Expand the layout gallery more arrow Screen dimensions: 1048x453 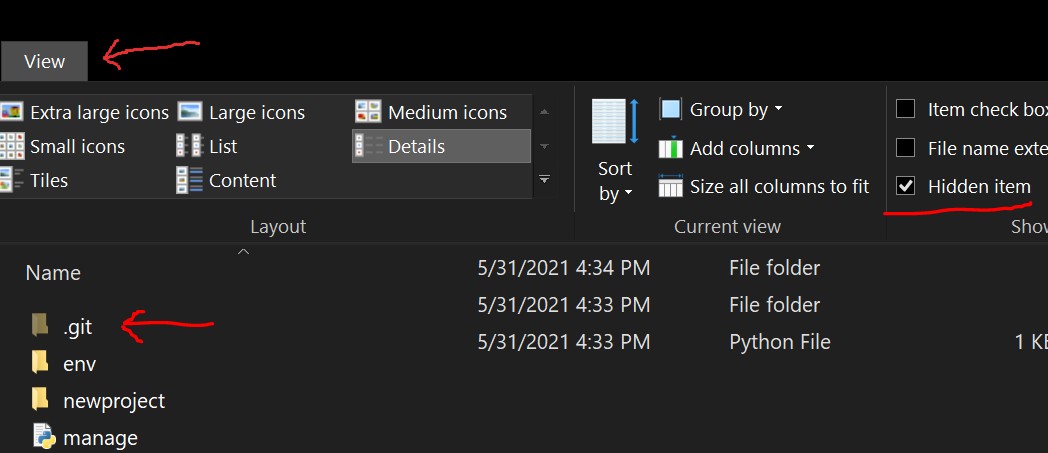click(545, 180)
